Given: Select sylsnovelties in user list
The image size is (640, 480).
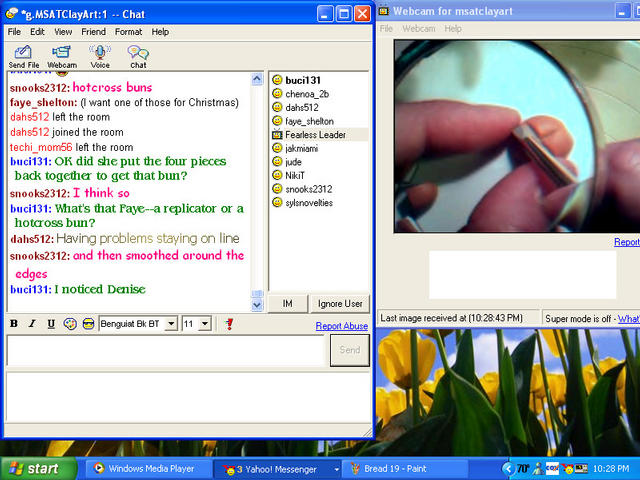Looking at the screenshot, I should (309, 202).
